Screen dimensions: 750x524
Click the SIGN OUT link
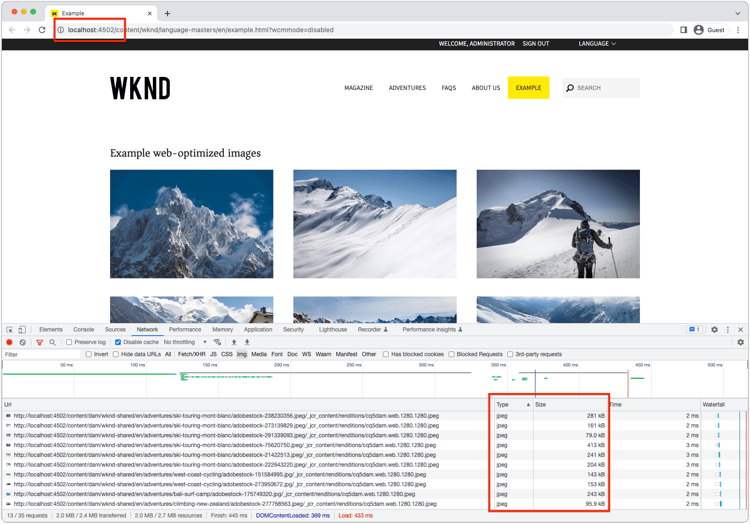click(536, 44)
